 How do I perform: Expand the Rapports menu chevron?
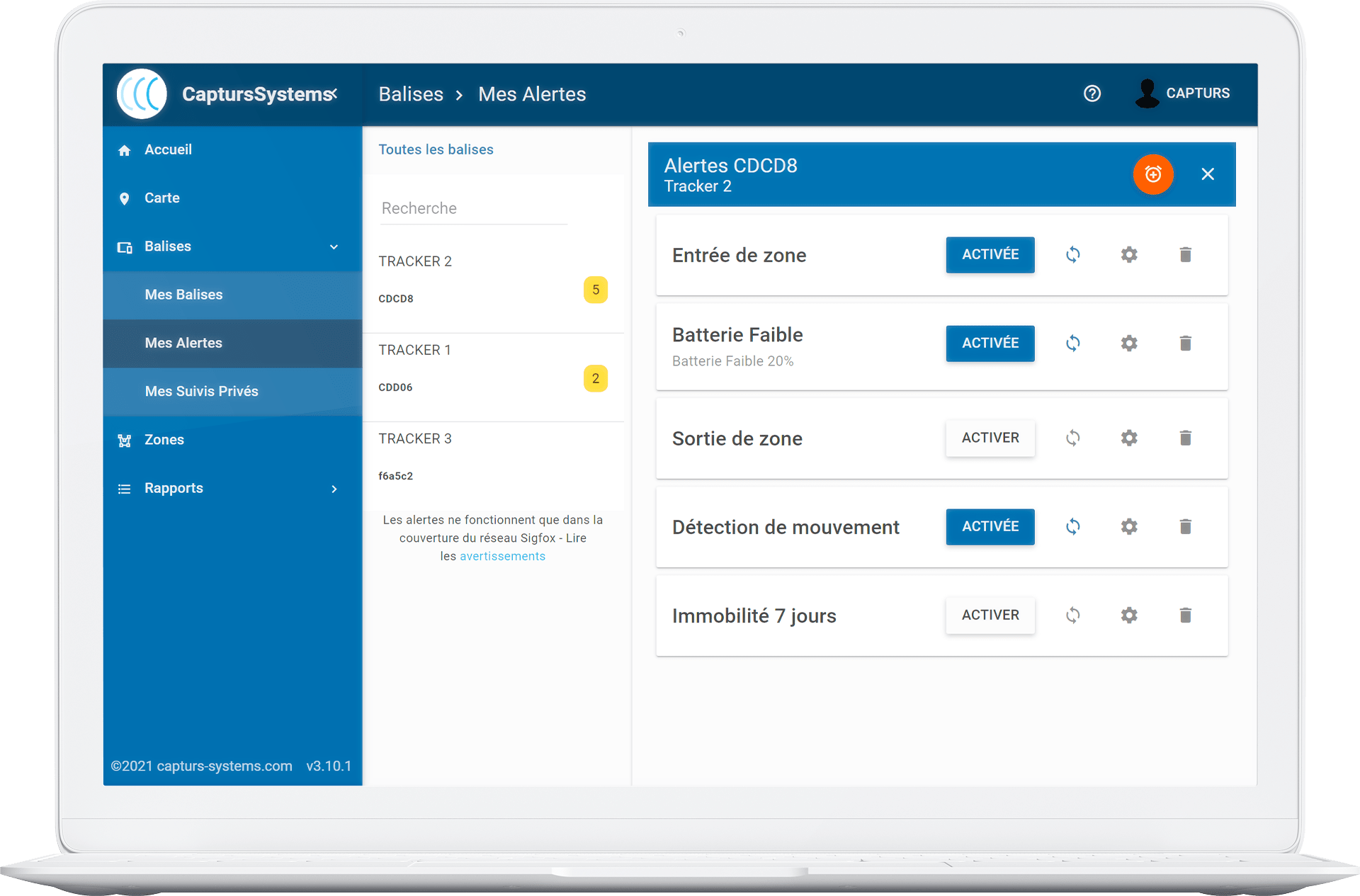pyautogui.click(x=334, y=489)
